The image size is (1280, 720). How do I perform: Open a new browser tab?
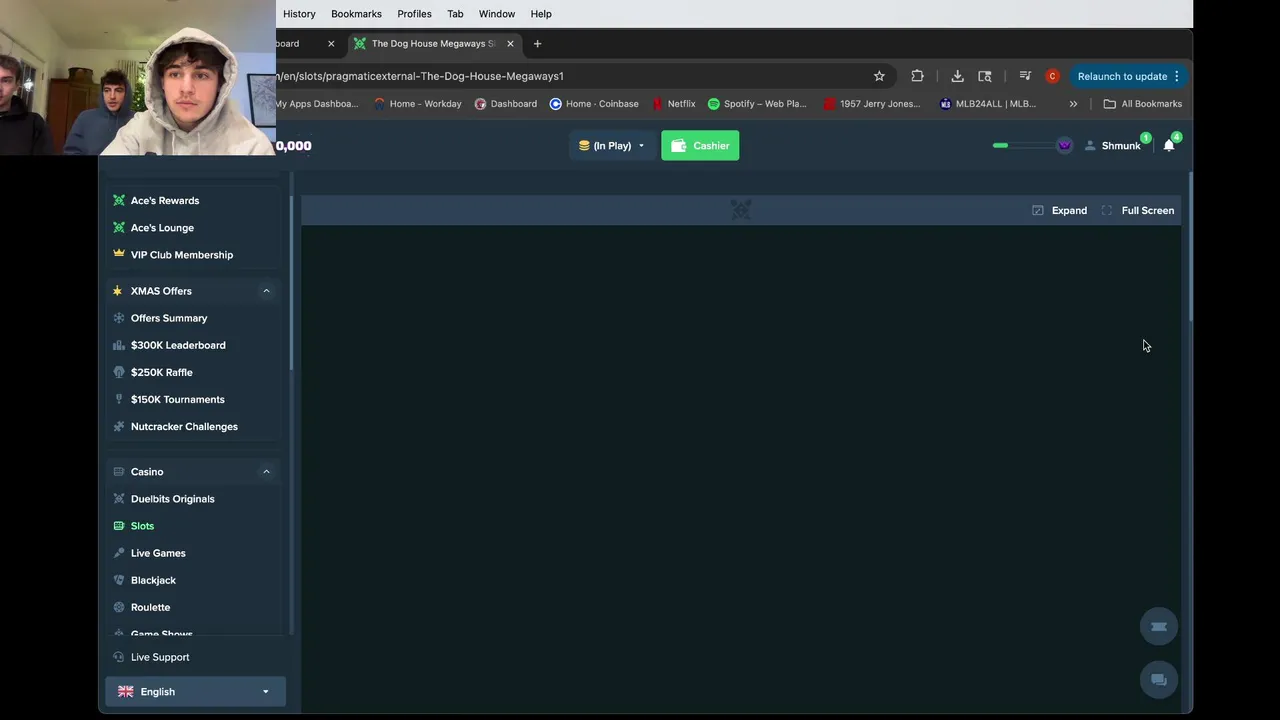(x=537, y=44)
